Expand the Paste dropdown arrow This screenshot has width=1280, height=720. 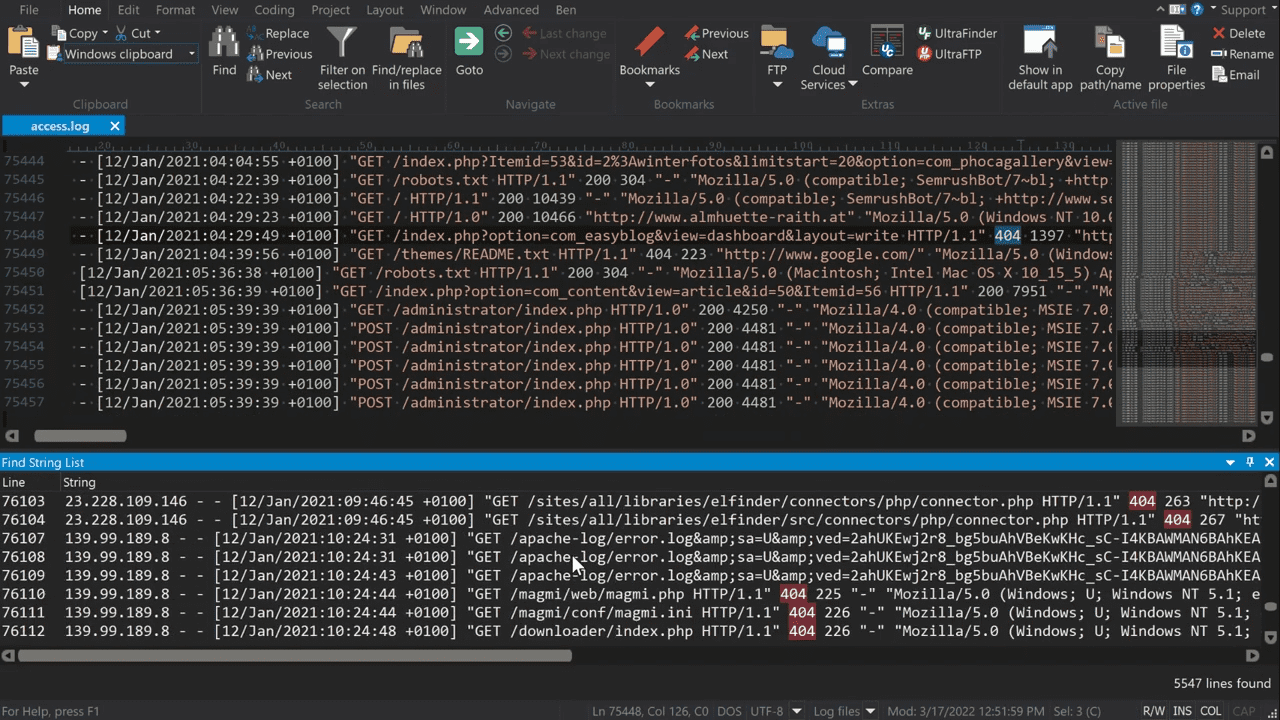(x=24, y=84)
